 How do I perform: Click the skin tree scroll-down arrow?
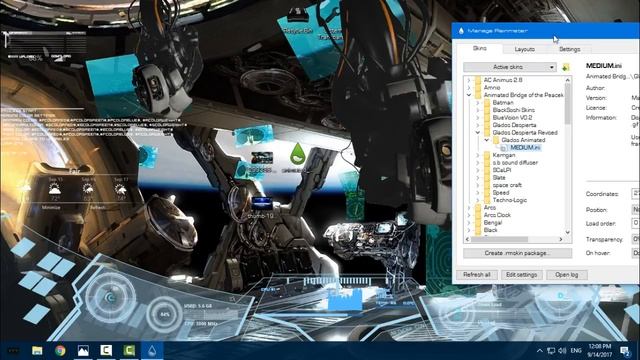pos(567,232)
